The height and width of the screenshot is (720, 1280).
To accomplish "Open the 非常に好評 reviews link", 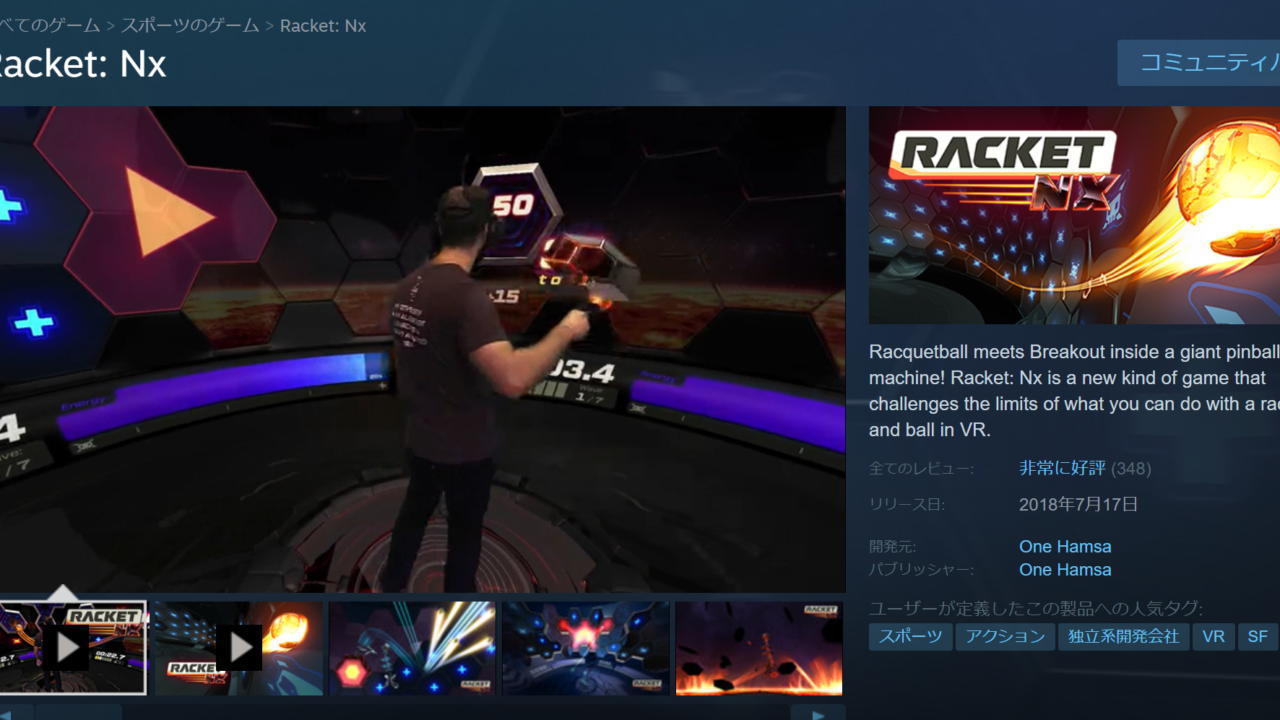I will point(1060,468).
